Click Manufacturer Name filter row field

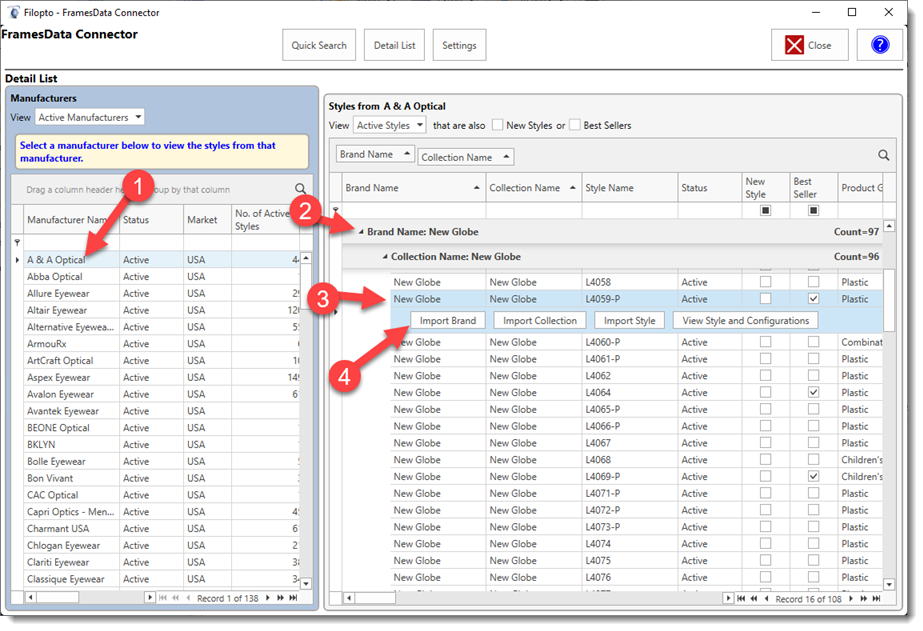(71, 243)
